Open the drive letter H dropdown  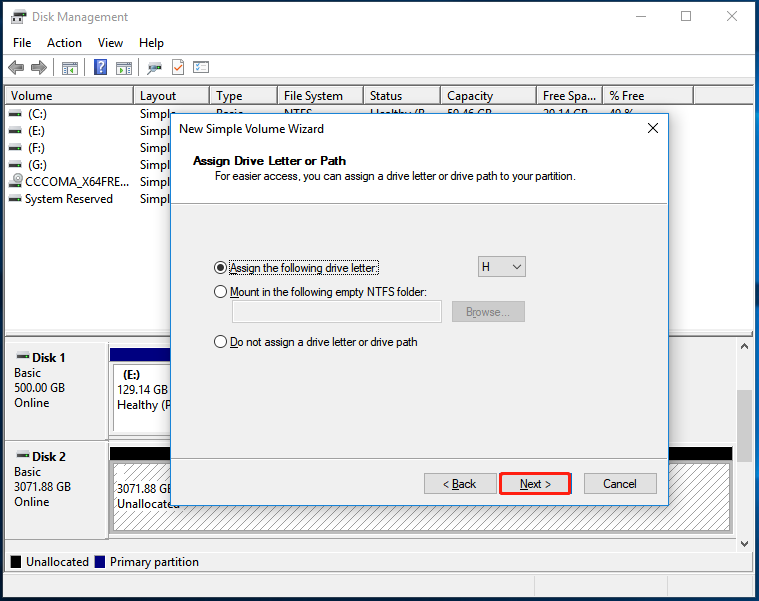click(x=501, y=267)
